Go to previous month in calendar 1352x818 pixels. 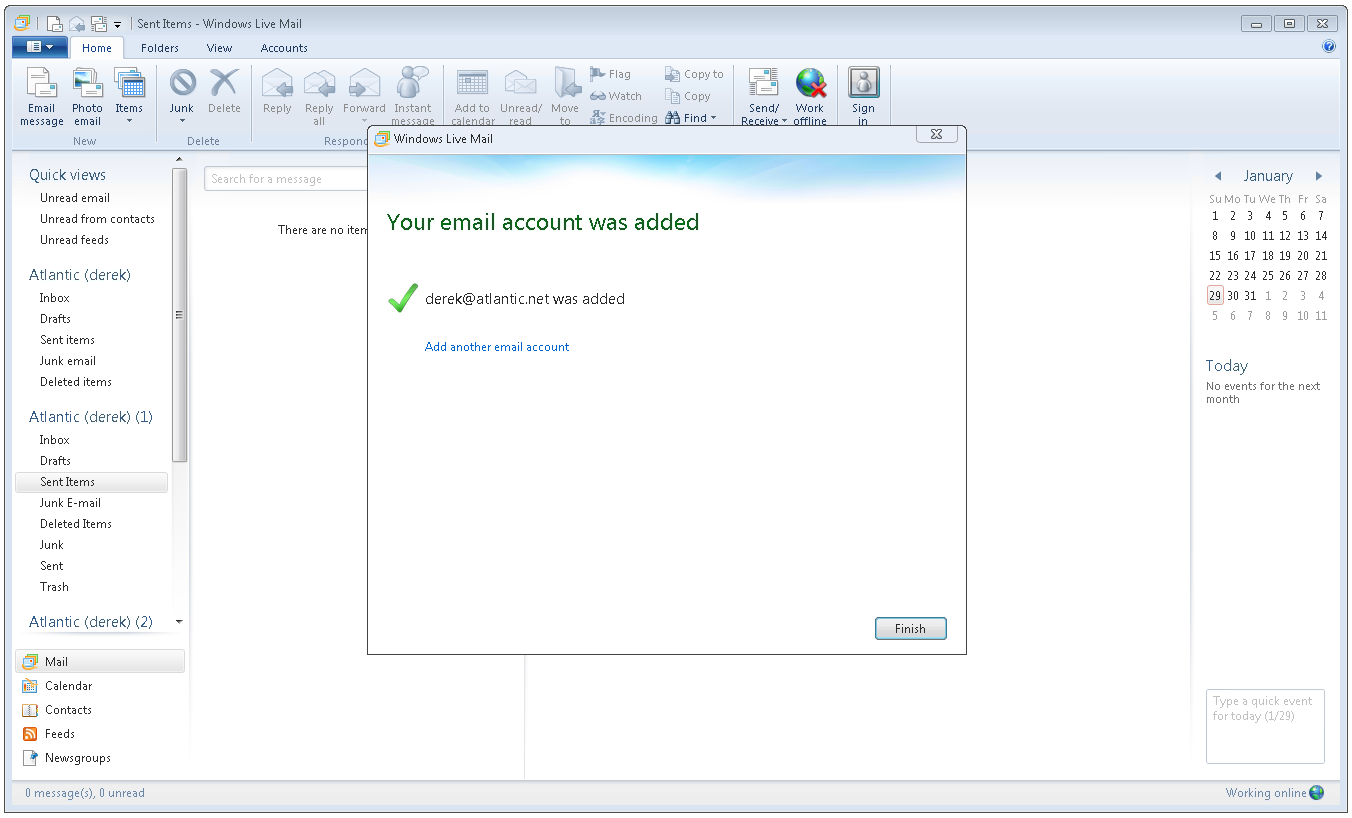click(x=1218, y=176)
